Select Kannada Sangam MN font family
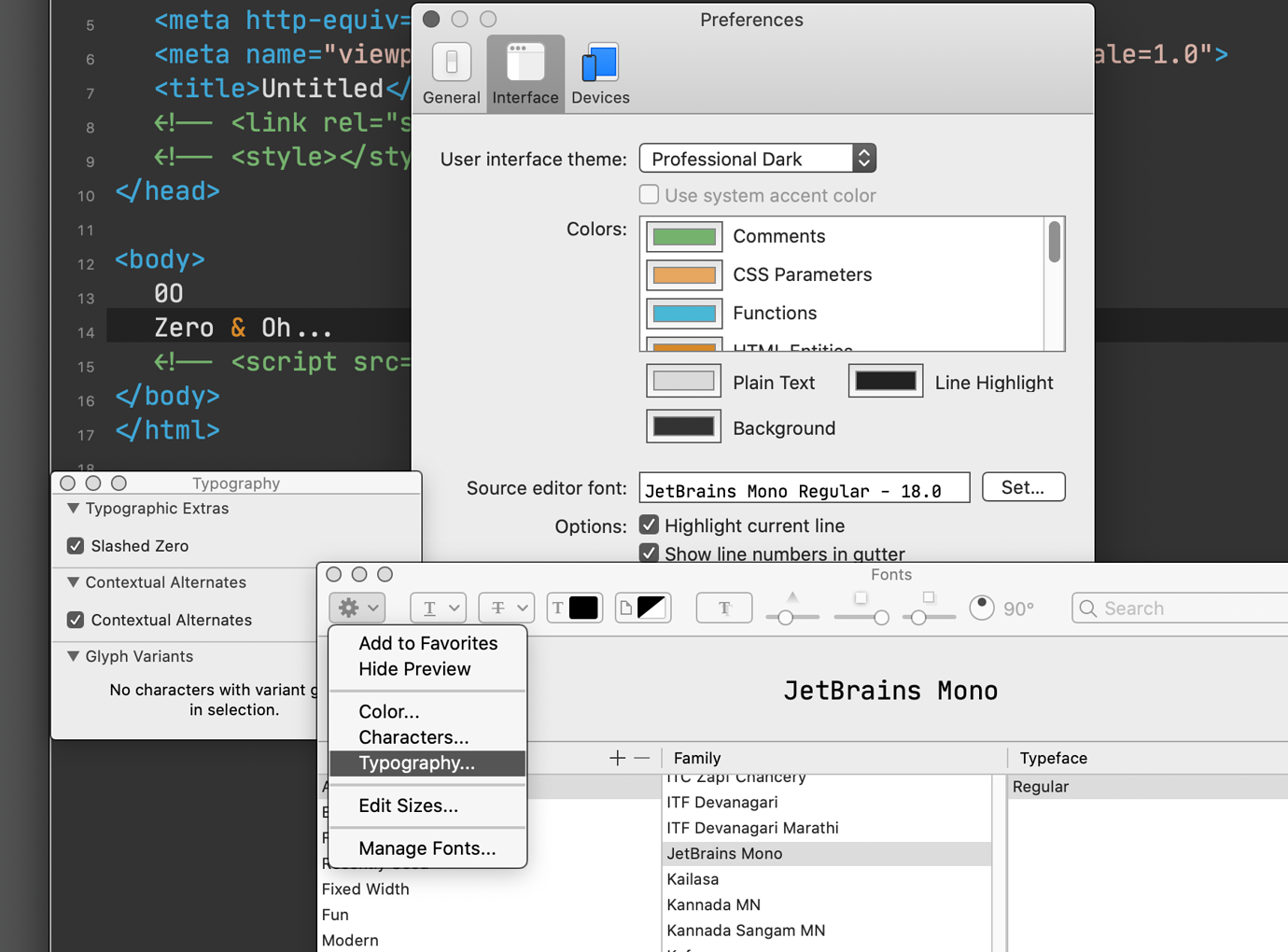This screenshot has height=952, width=1288. point(827,931)
